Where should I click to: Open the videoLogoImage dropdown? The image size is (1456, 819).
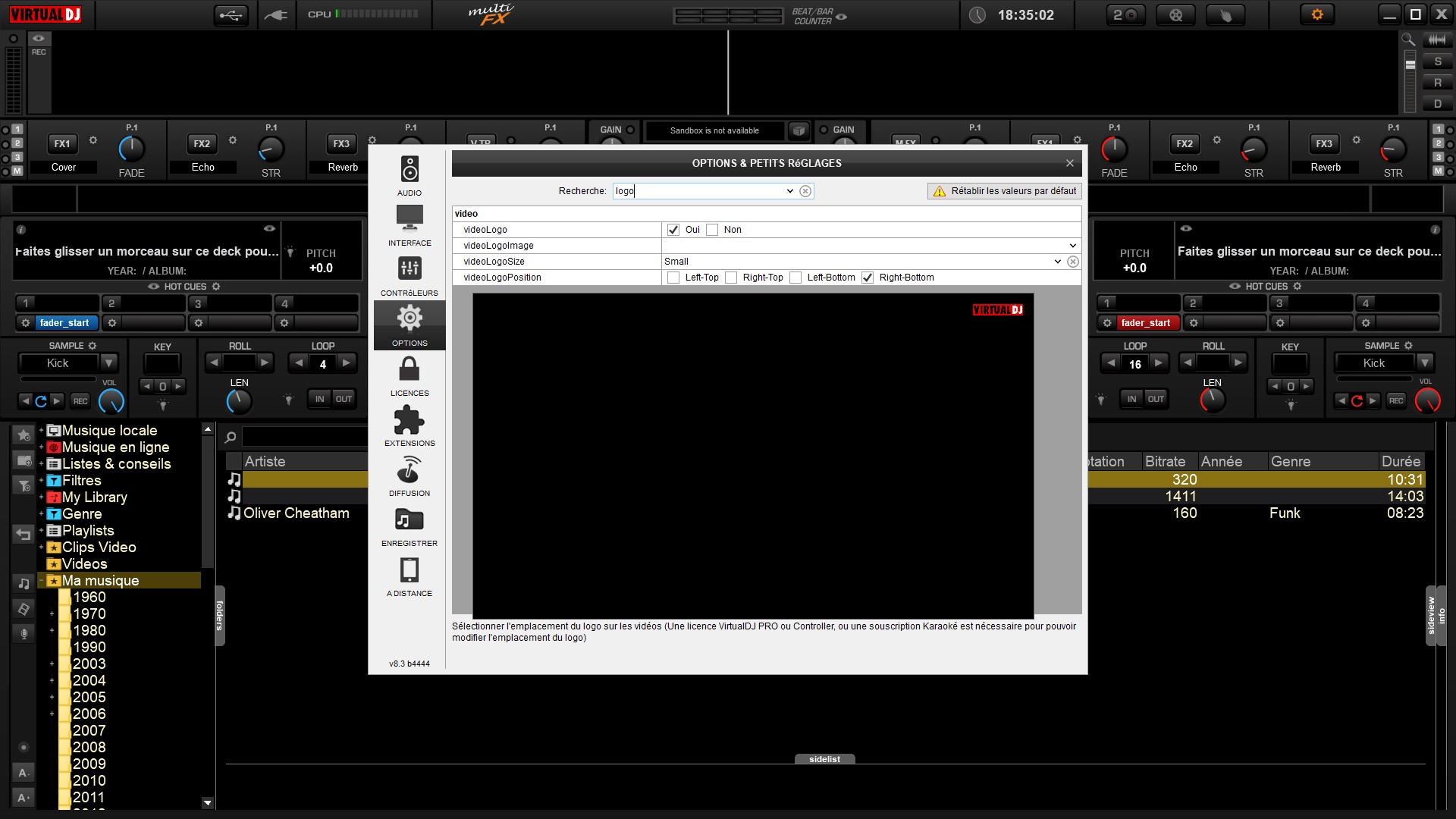[1072, 246]
